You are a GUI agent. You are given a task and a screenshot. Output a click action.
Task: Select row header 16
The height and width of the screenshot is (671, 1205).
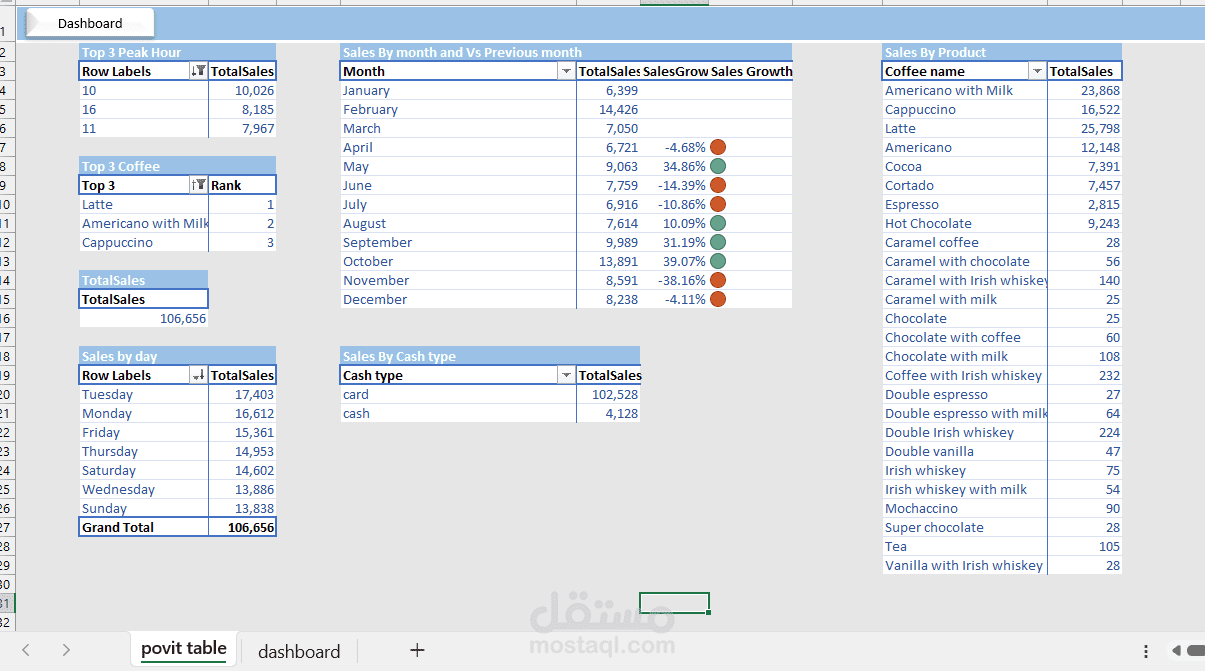pyautogui.click(x=8, y=318)
